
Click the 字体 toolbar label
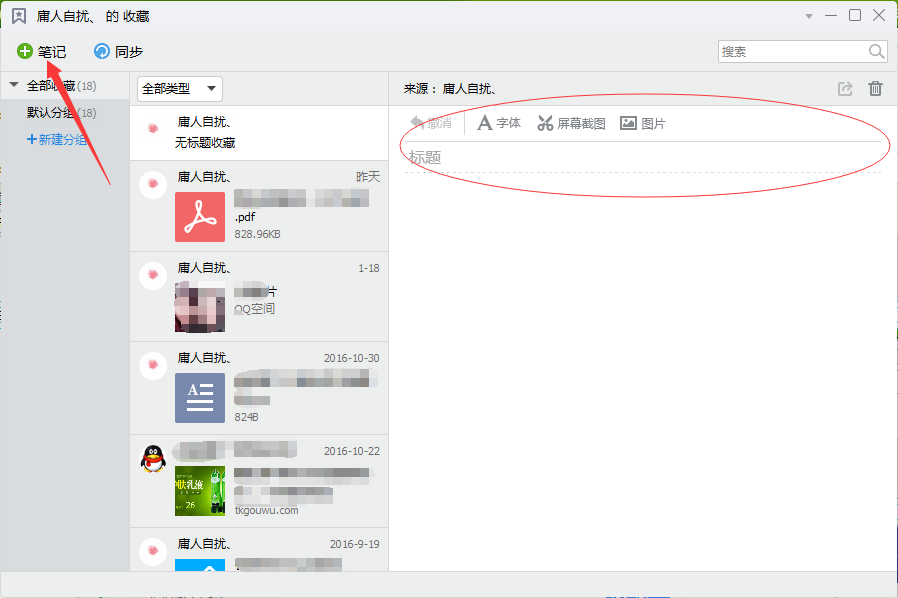[509, 123]
